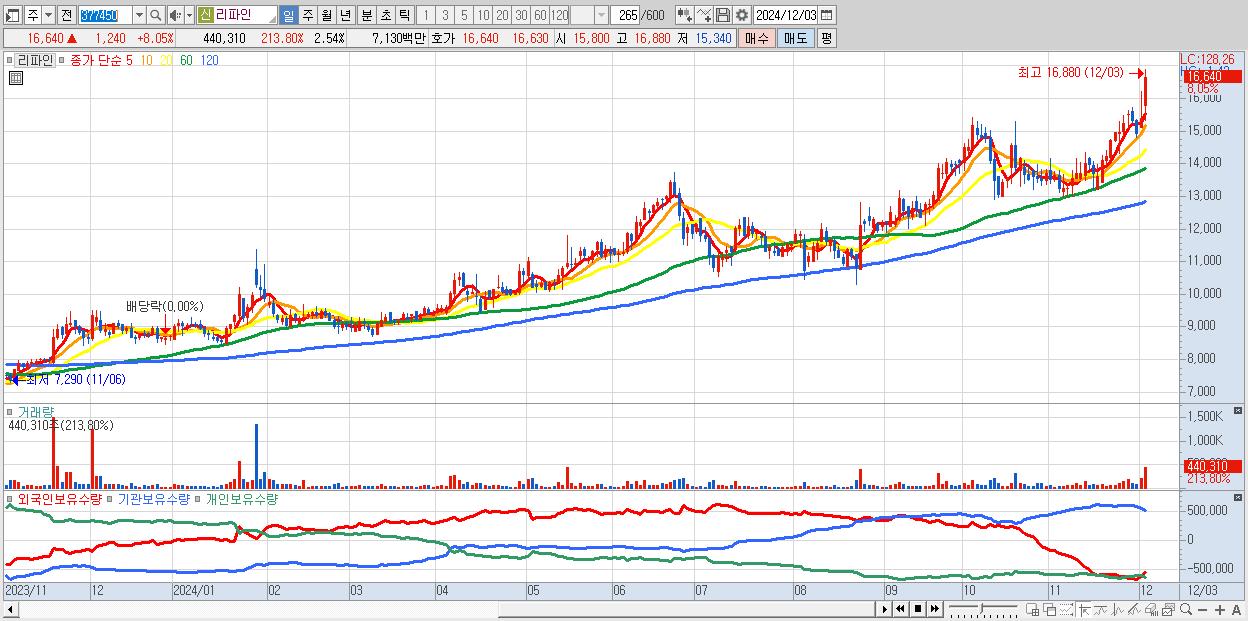
Task: Choose the 10 interval button
Action: click(x=483, y=15)
